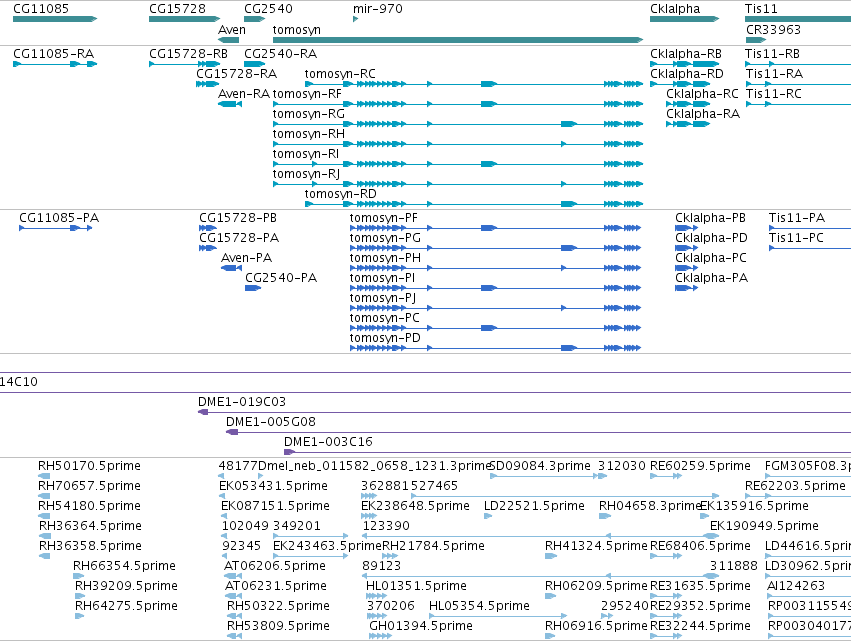The image size is (851, 641).
Task: Open transcript CkIalpha-RD
Action: pos(687,74)
